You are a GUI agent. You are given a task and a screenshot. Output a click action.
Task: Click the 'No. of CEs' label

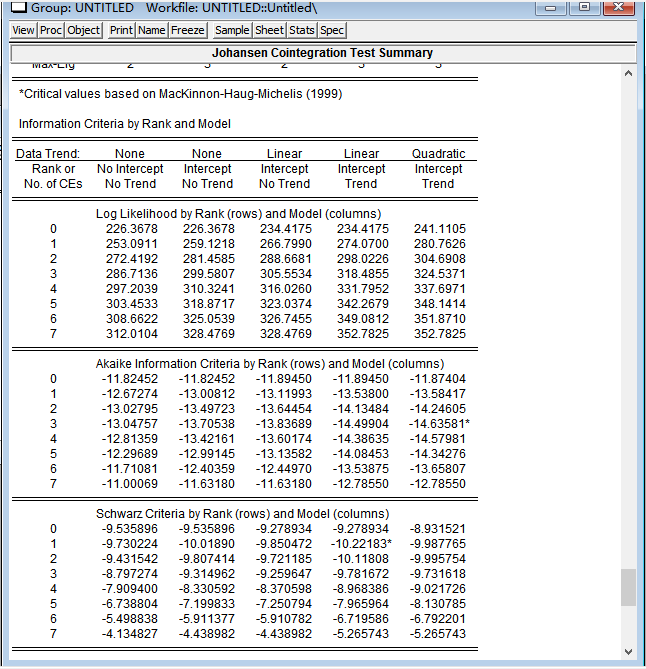pos(53,184)
